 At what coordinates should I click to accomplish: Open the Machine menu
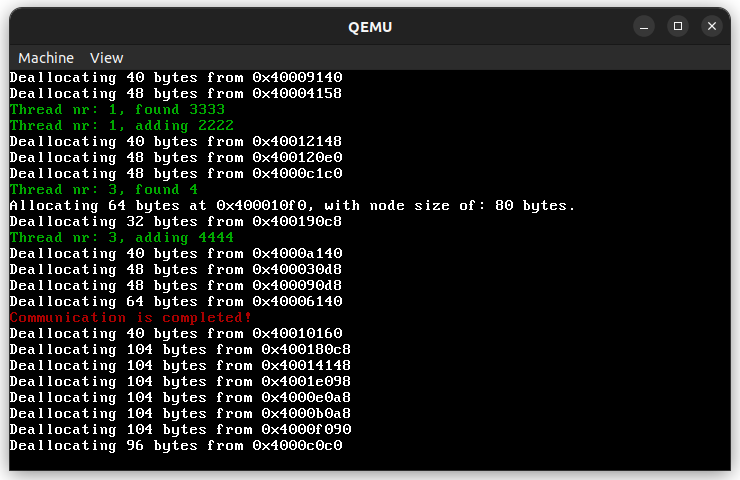[46, 58]
